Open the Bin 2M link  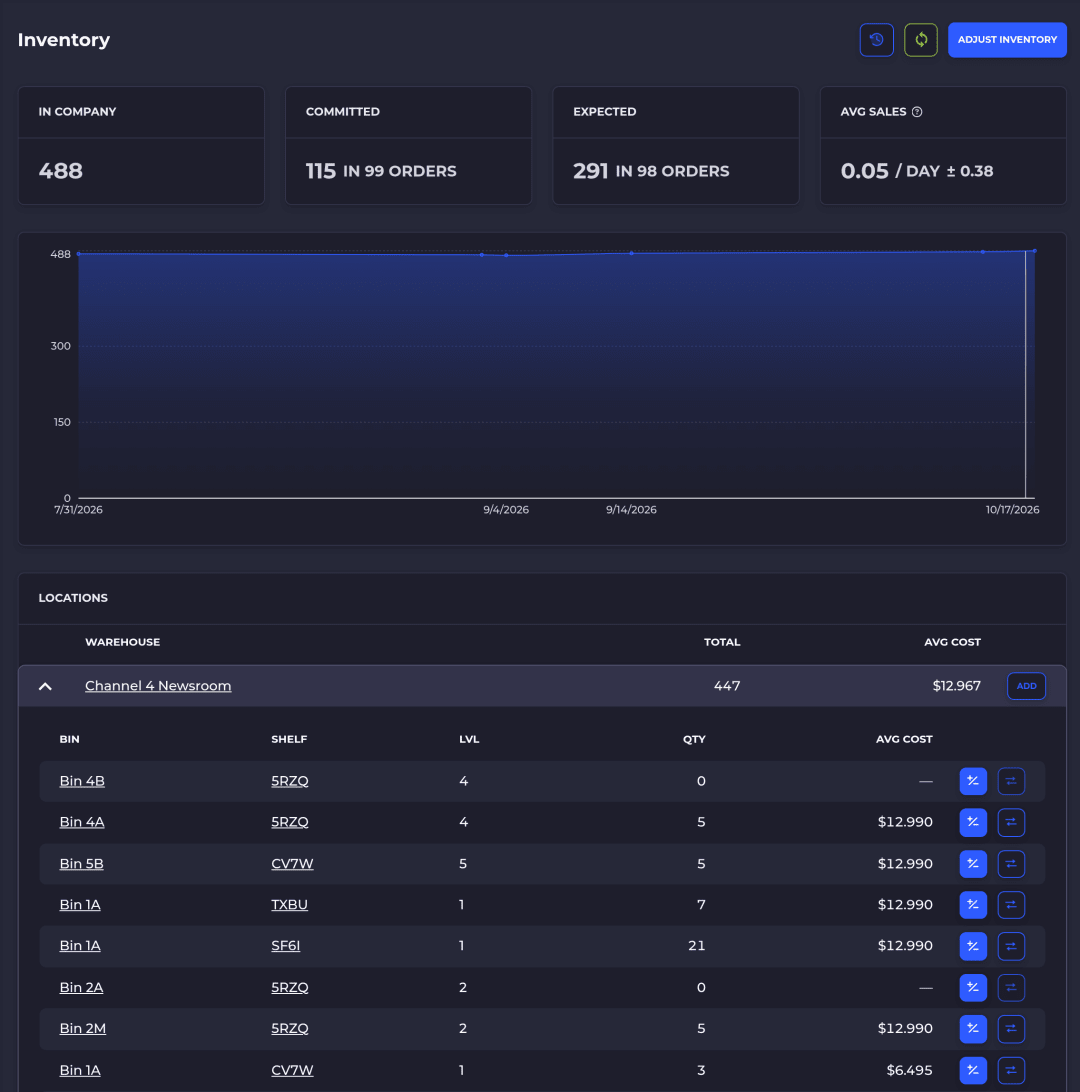(83, 1029)
